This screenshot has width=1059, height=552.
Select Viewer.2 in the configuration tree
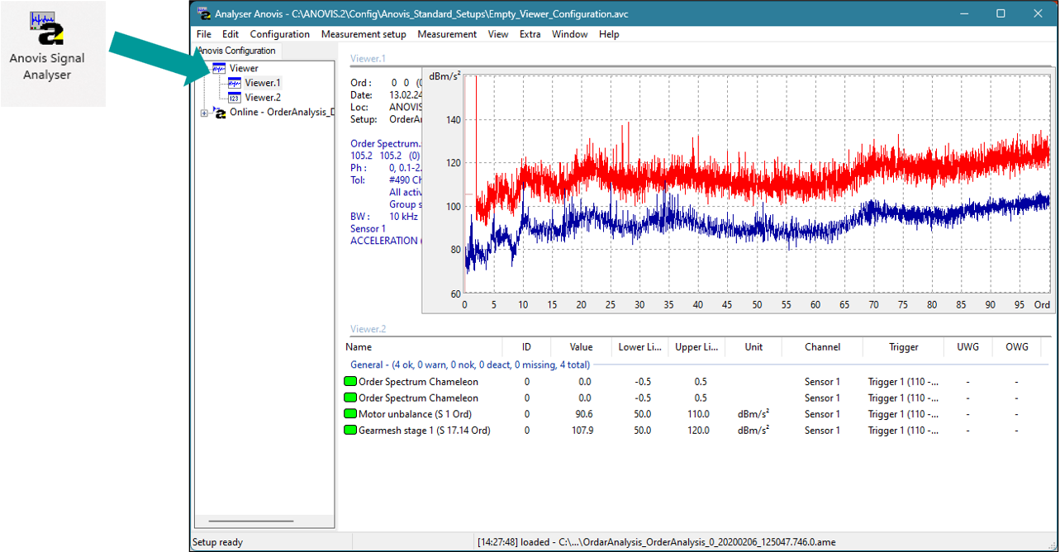click(x=262, y=98)
